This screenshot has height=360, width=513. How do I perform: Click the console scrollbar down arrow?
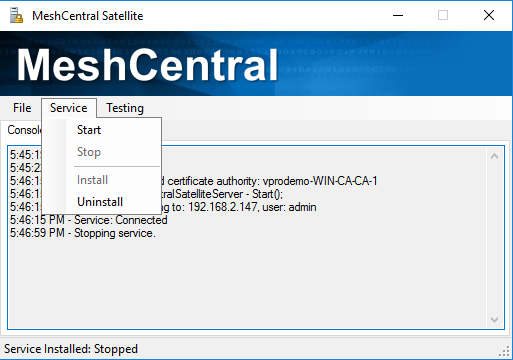494,319
